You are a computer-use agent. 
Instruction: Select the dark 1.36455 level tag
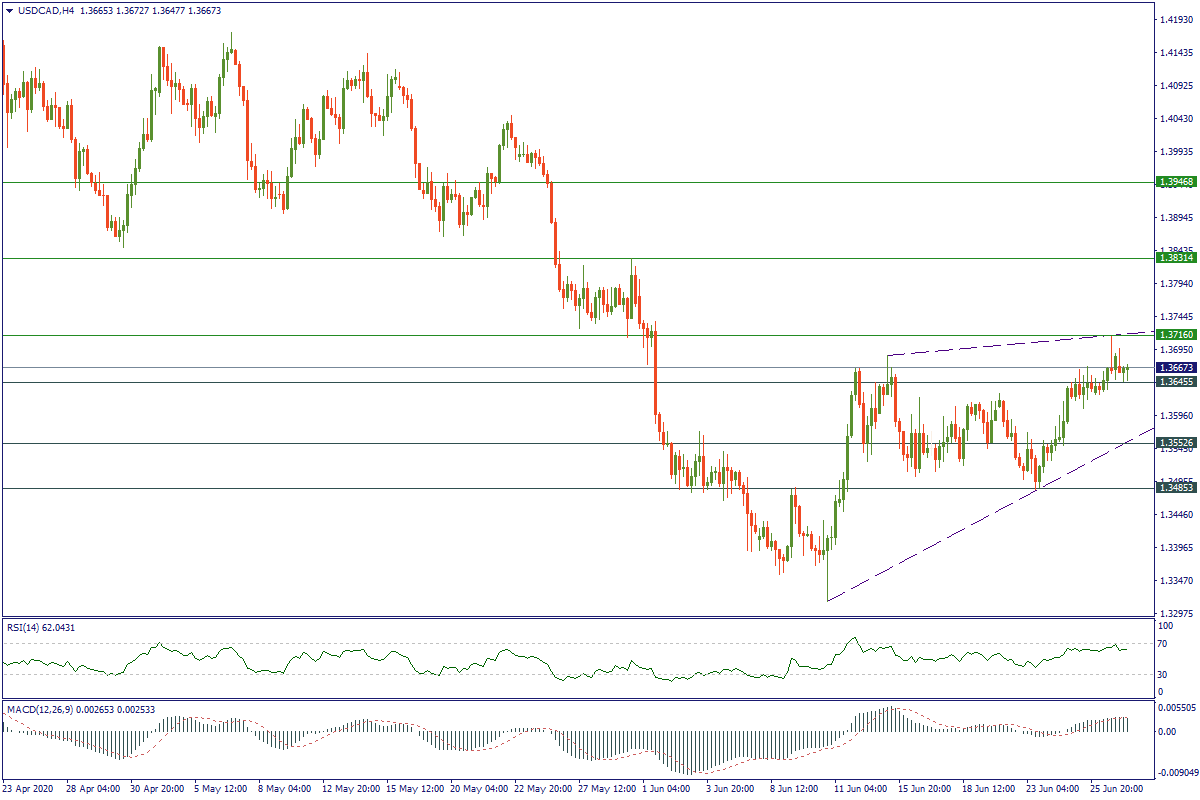coord(1176,382)
